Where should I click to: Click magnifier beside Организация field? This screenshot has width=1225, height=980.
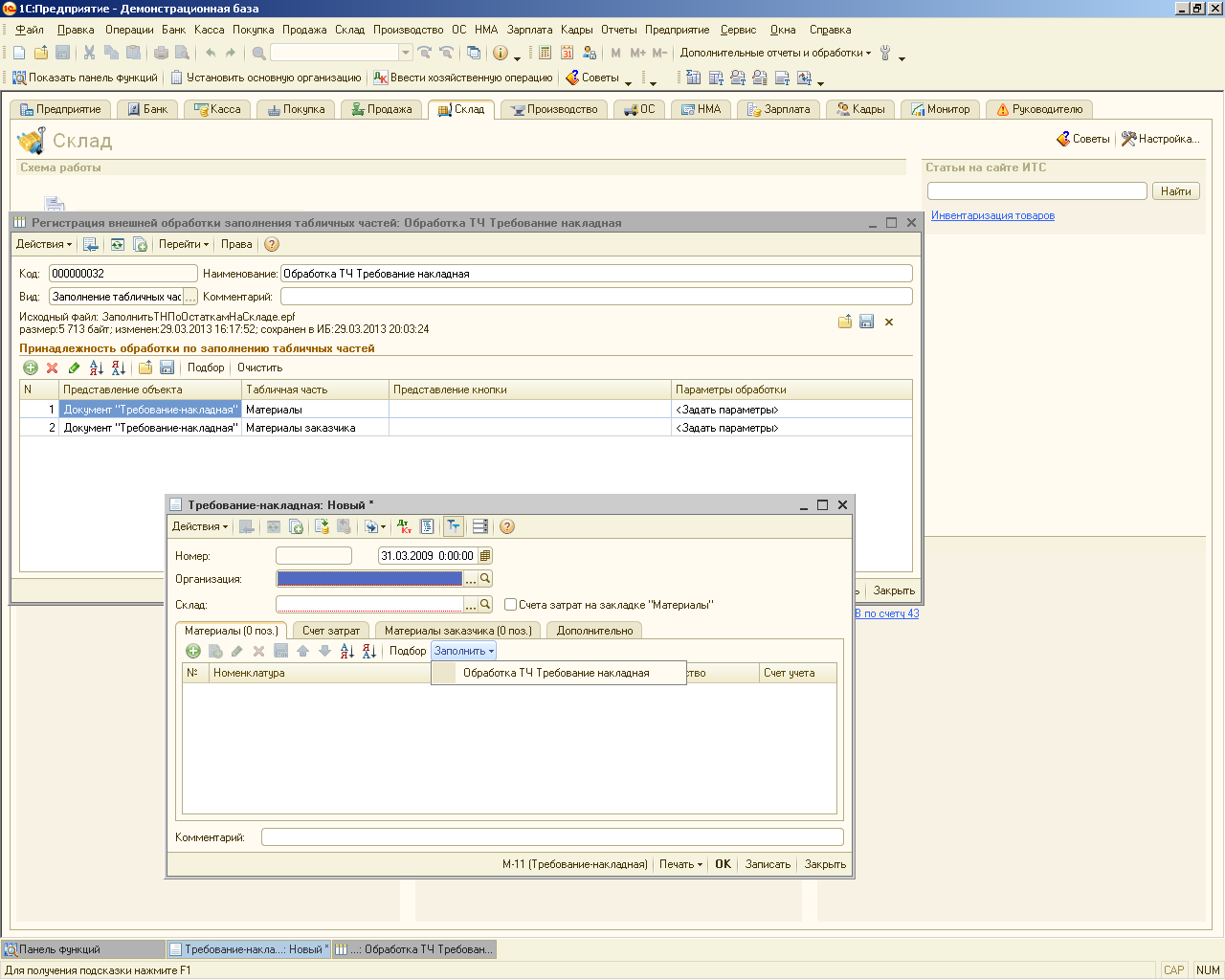click(x=485, y=578)
